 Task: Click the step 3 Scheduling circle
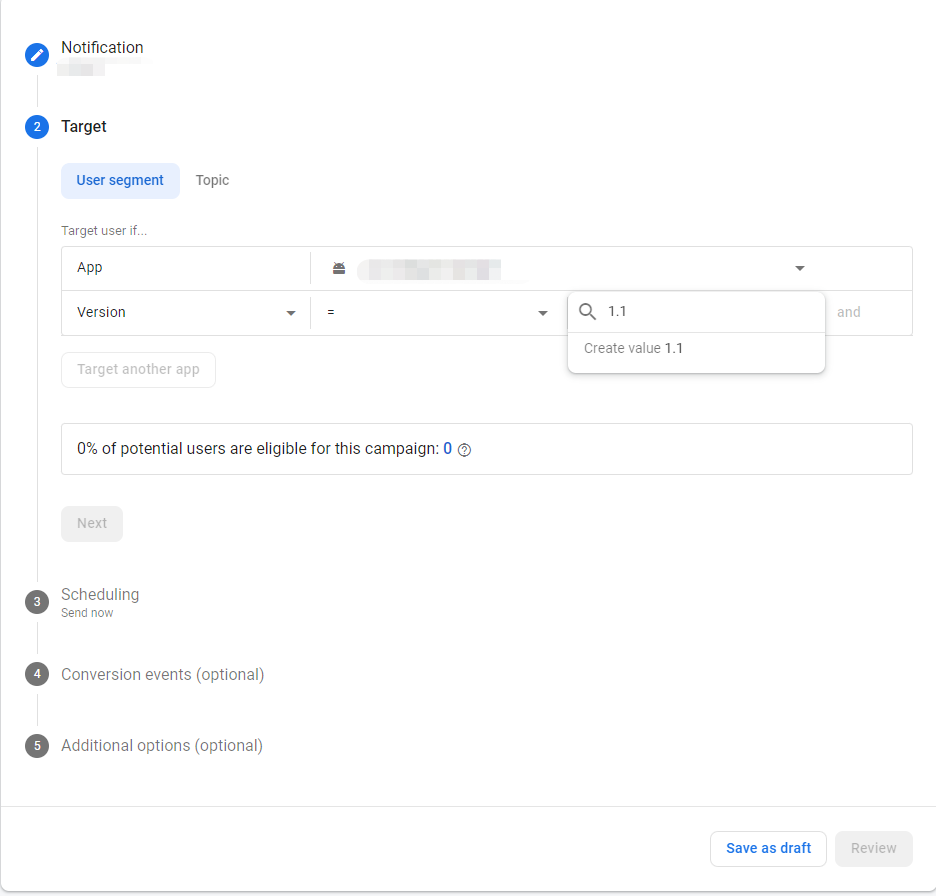pyautogui.click(x=36, y=601)
